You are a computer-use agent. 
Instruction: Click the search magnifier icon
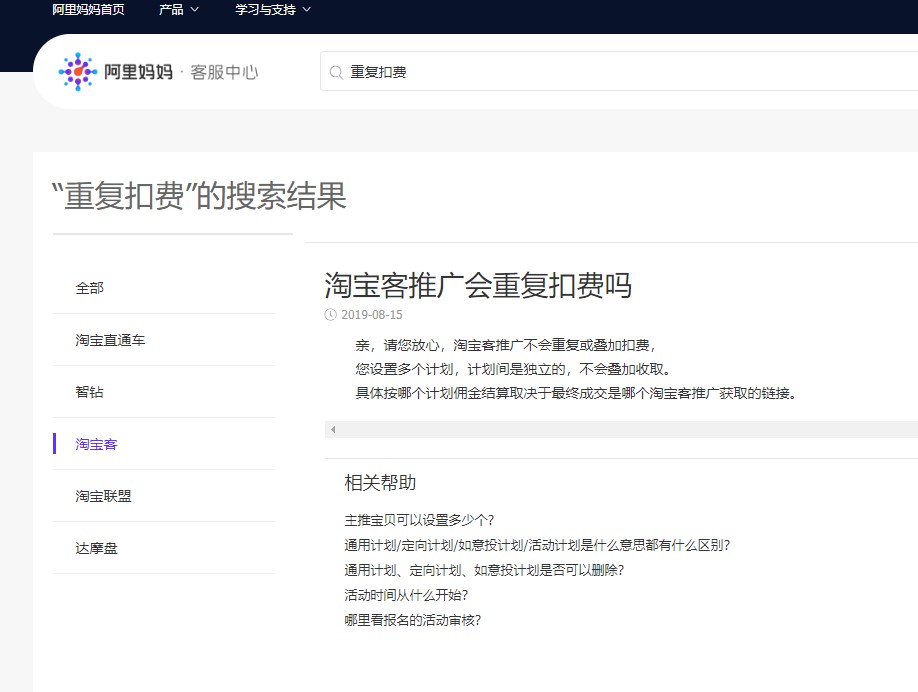point(336,72)
